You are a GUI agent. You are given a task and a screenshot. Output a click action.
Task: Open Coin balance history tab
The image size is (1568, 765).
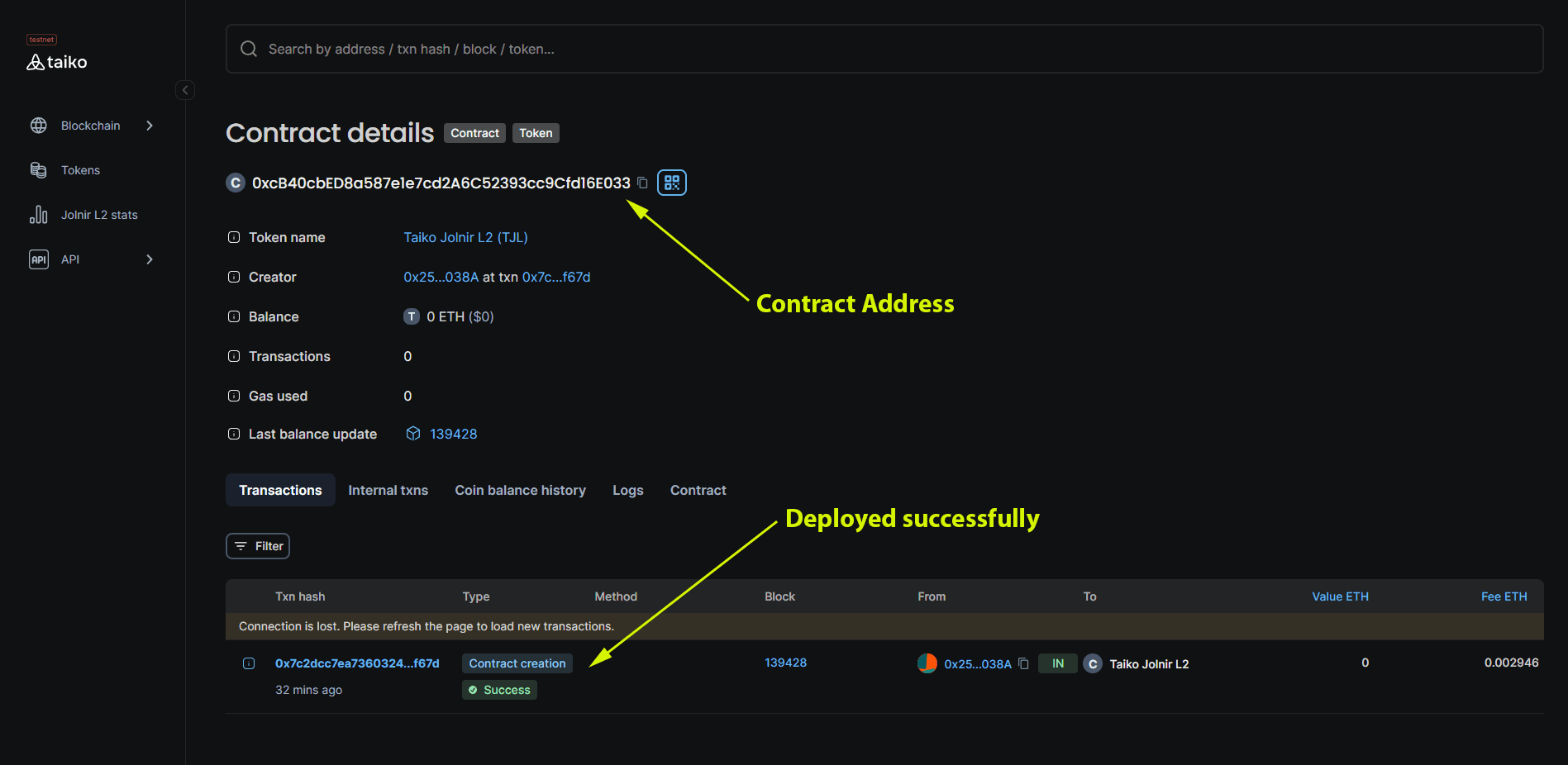coord(520,490)
